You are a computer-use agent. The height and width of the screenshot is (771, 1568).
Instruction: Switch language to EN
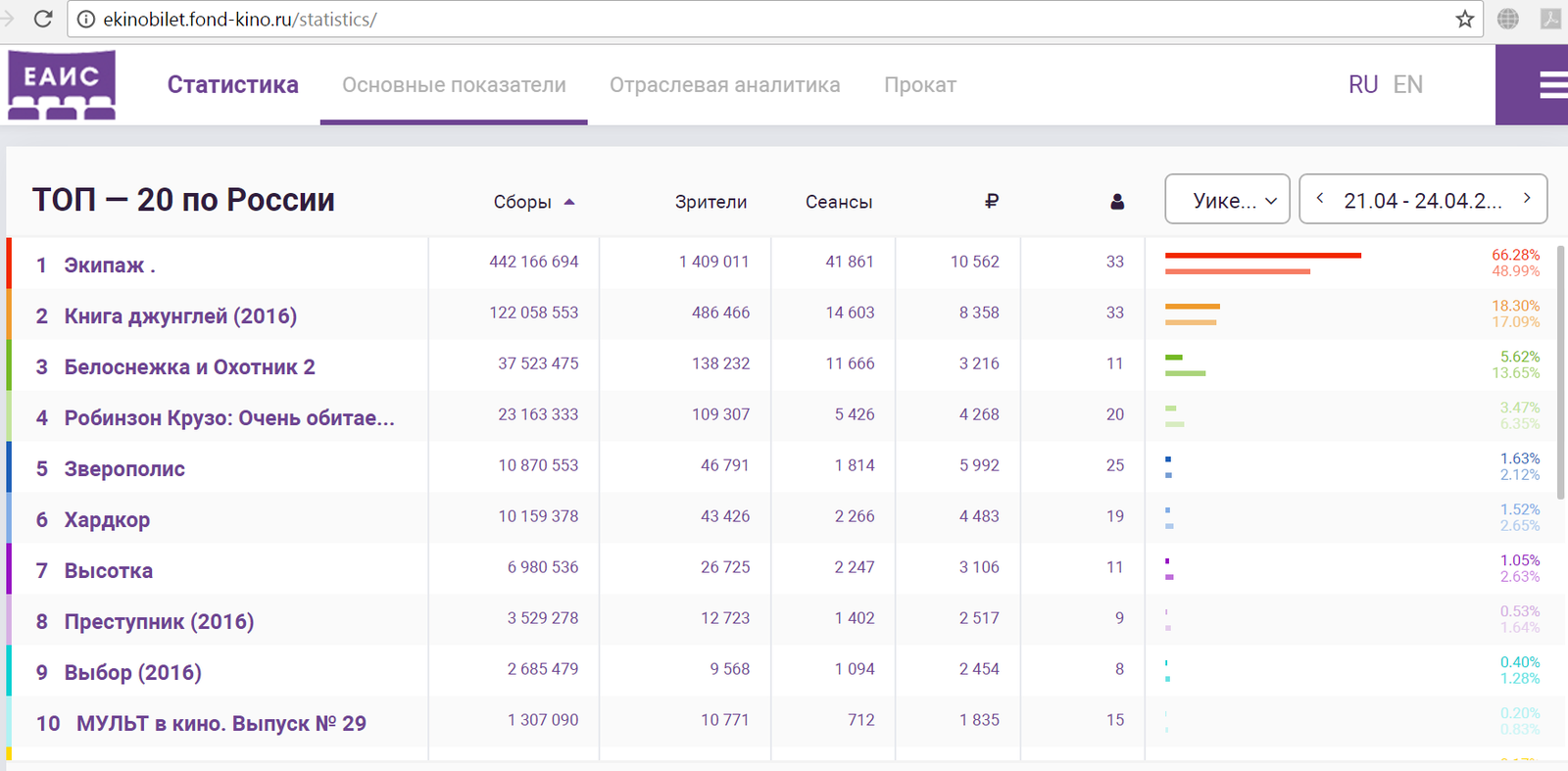[1408, 85]
